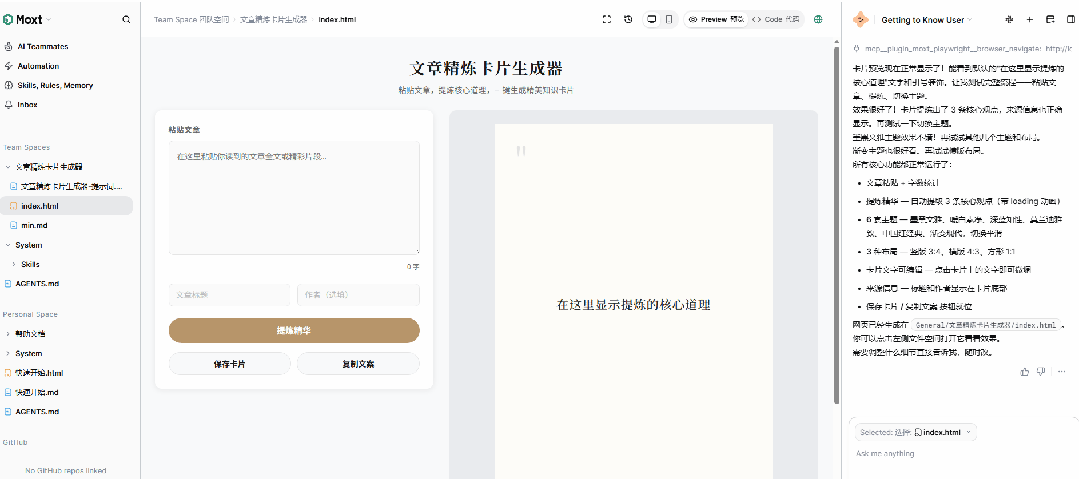Screen dimensions: 1079x479
Task: Click the fullscreen icon in preview toolbar
Action: (607, 20)
